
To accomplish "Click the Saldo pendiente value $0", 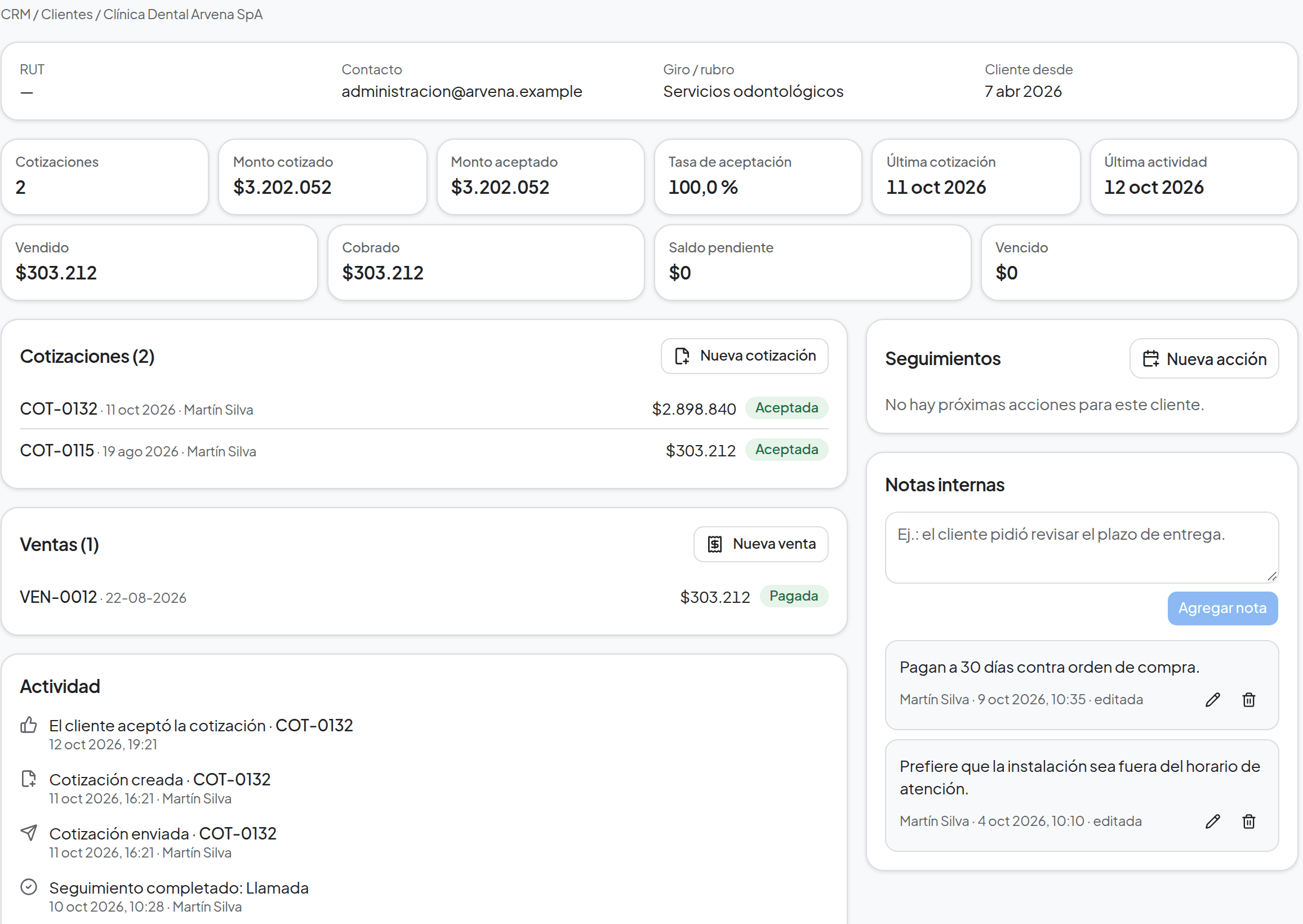I will click(679, 273).
